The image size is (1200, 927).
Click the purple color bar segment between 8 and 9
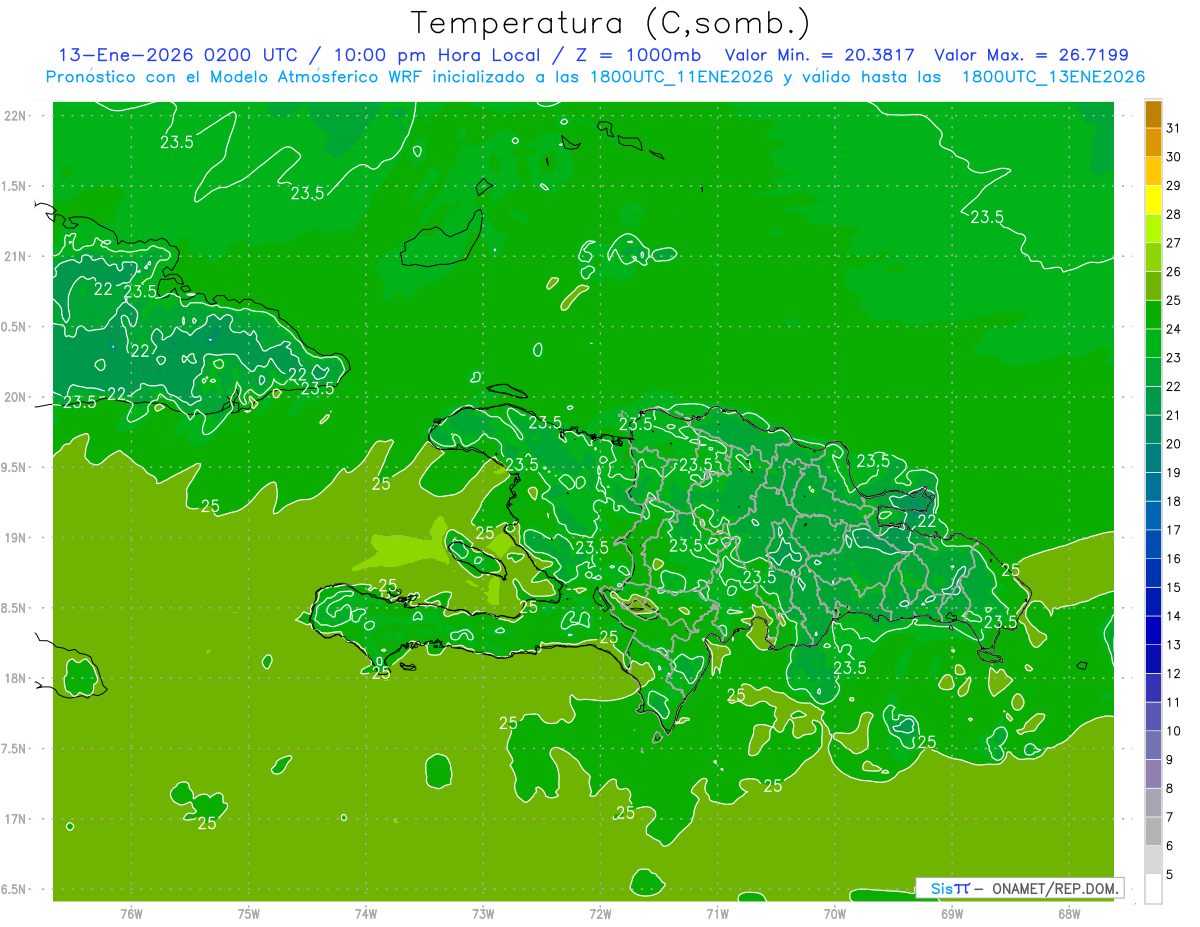coord(1153,774)
